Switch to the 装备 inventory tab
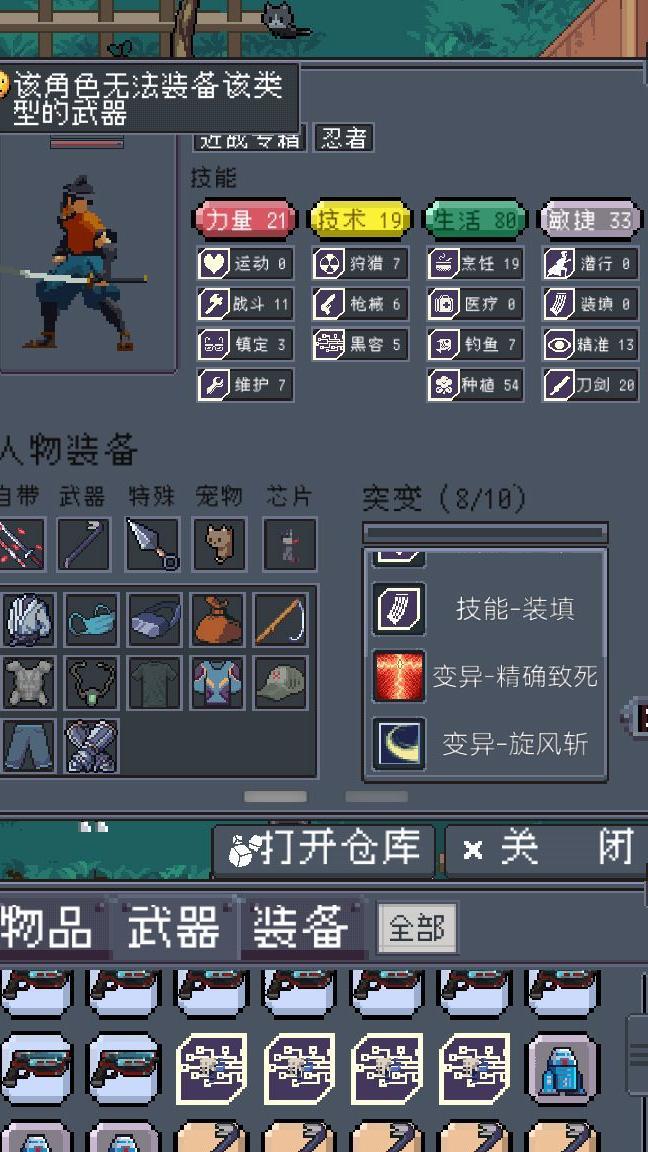The image size is (648, 1152). (x=300, y=929)
